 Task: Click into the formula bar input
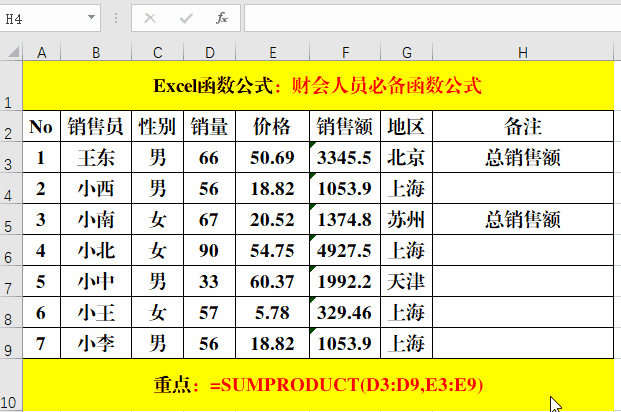432,18
